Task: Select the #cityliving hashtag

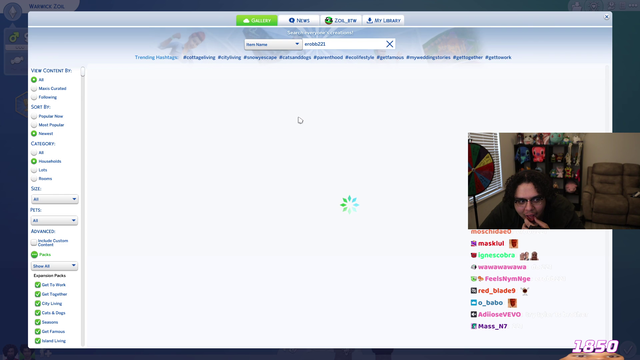Action: (x=229, y=58)
